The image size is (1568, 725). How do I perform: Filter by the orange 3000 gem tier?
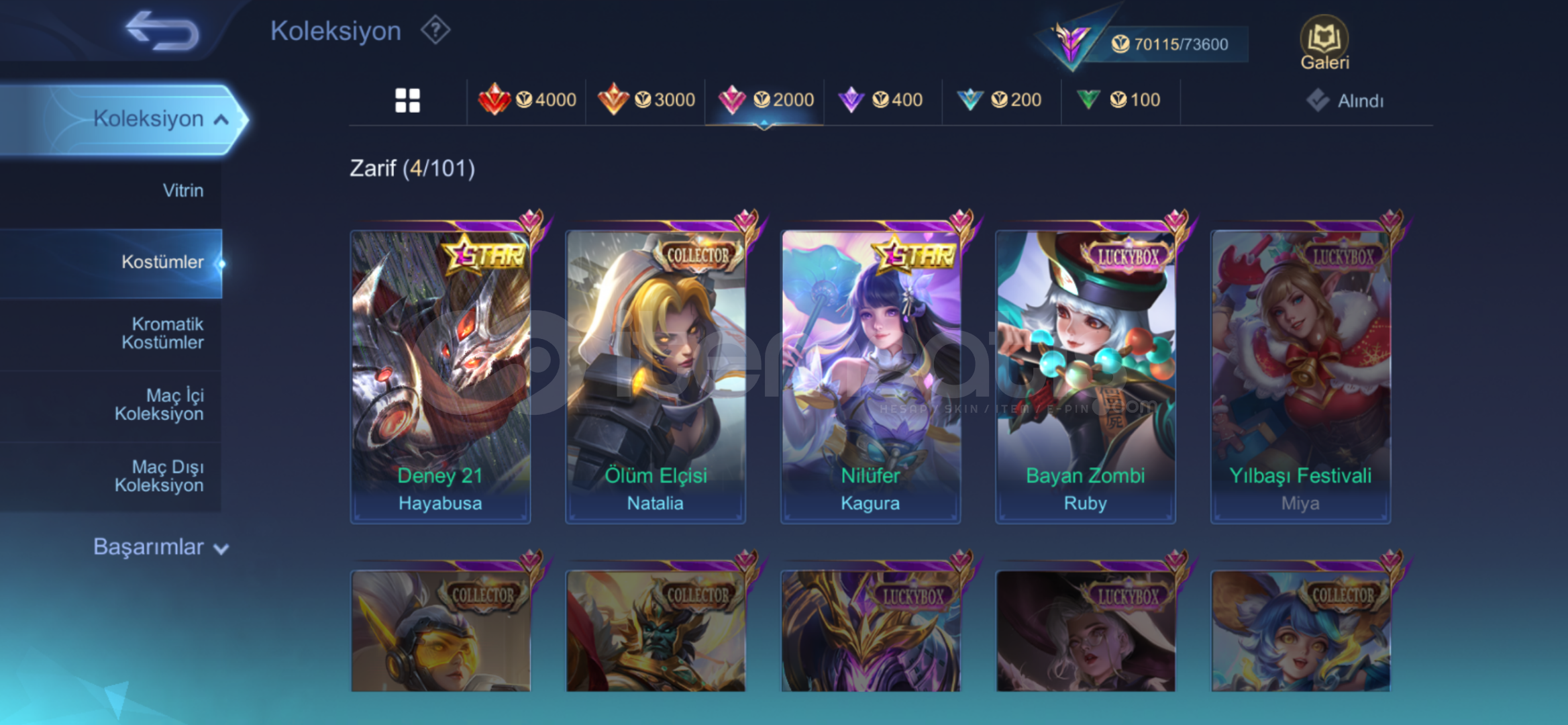pos(646,100)
